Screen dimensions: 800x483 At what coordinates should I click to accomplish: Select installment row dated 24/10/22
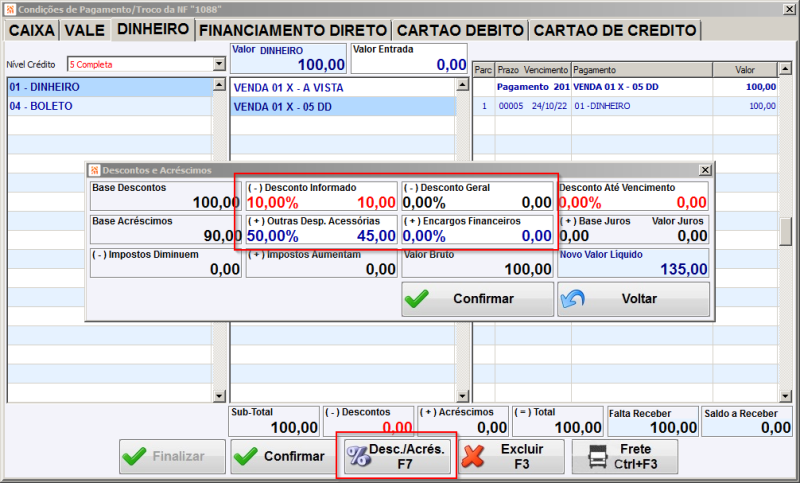625,106
